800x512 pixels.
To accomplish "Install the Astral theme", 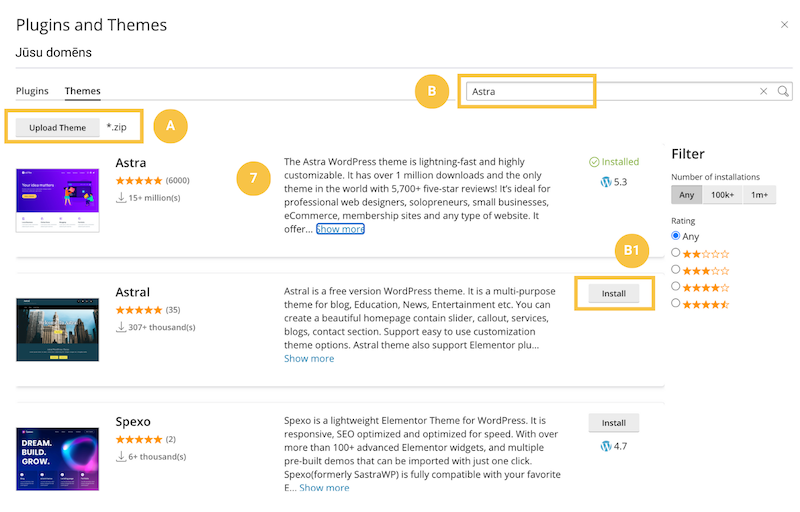I will click(x=613, y=294).
